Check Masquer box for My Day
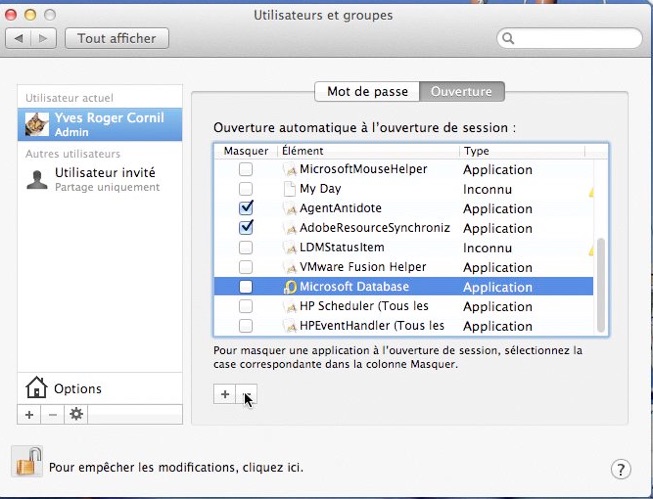Viewport: 653px width, 499px height. click(x=246, y=189)
